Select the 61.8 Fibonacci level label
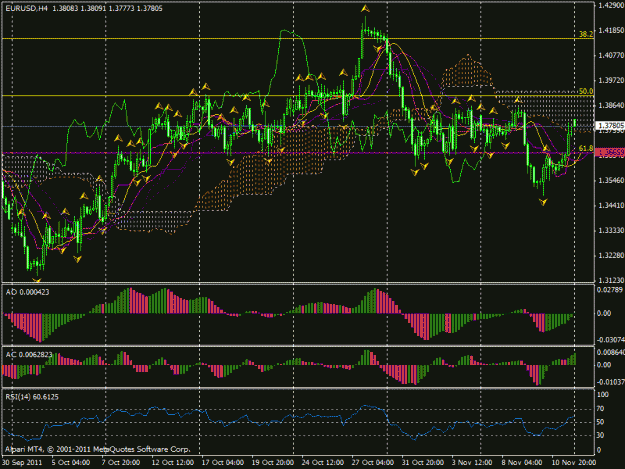This screenshot has height=469, width=625. [x=586, y=148]
